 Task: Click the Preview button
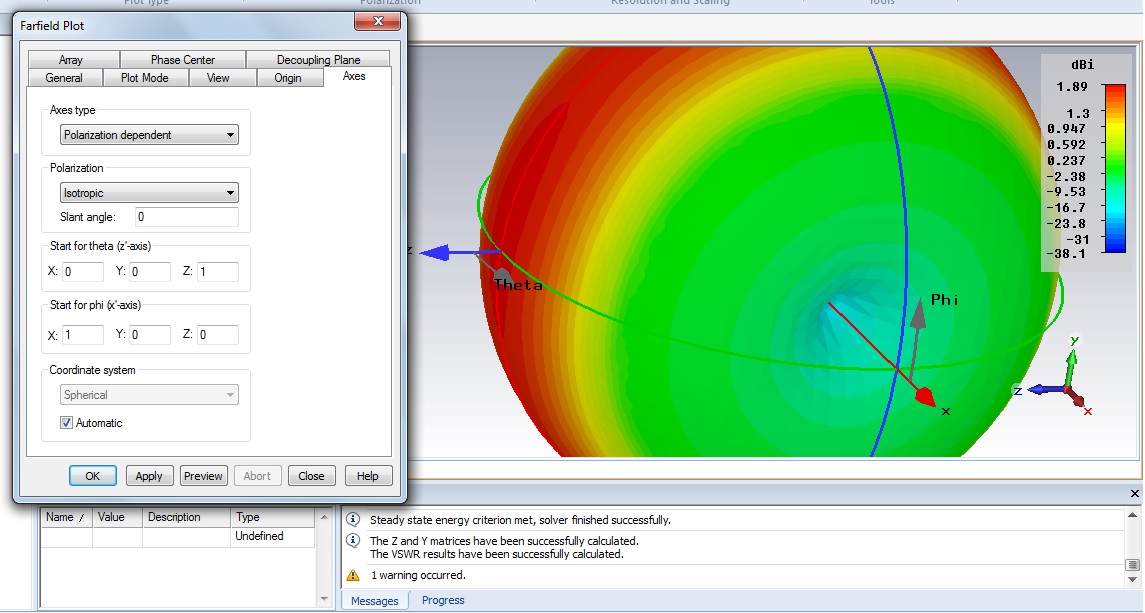(x=203, y=476)
